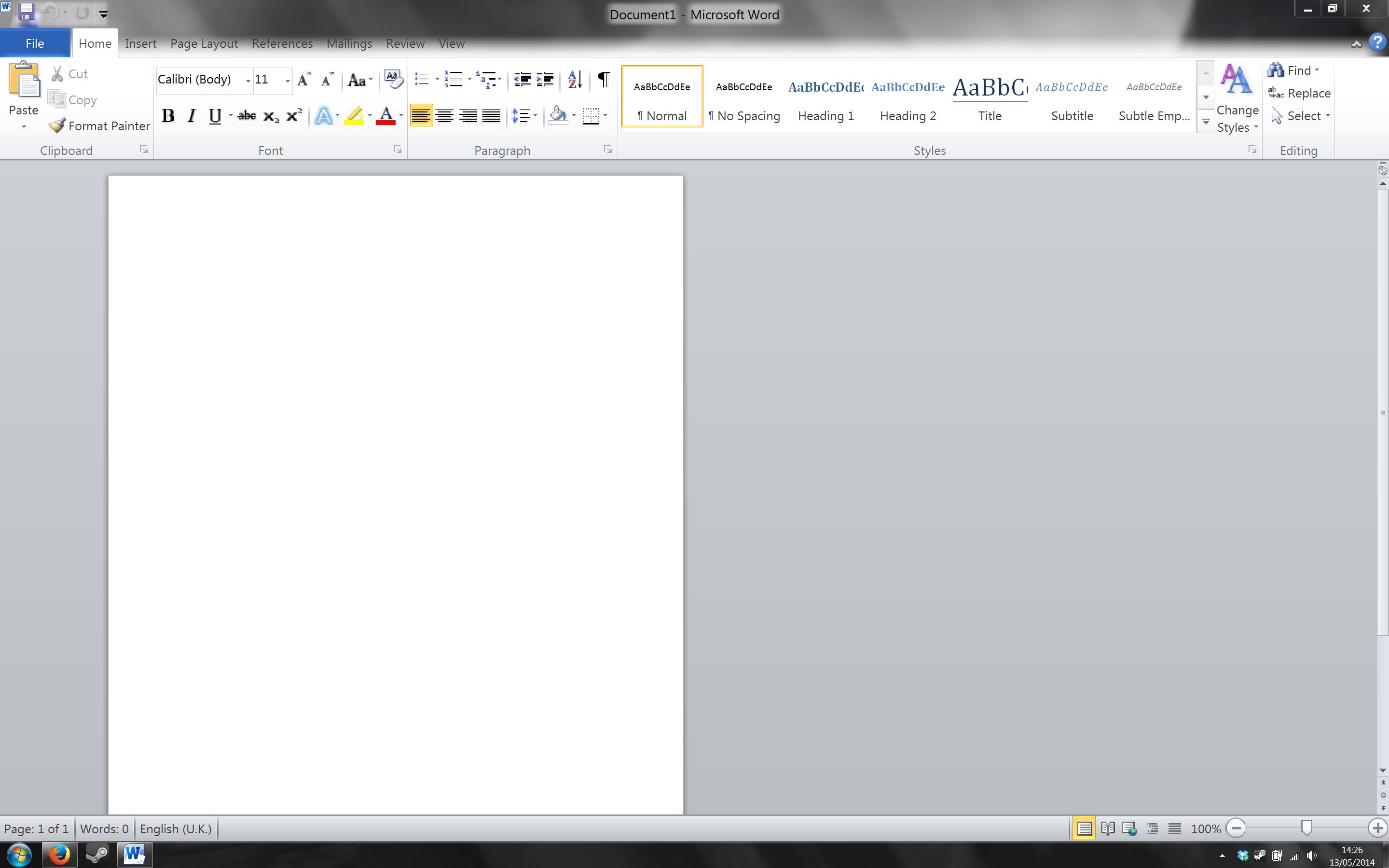Toggle Bold formatting
This screenshot has height=868, width=1389.
click(167, 116)
